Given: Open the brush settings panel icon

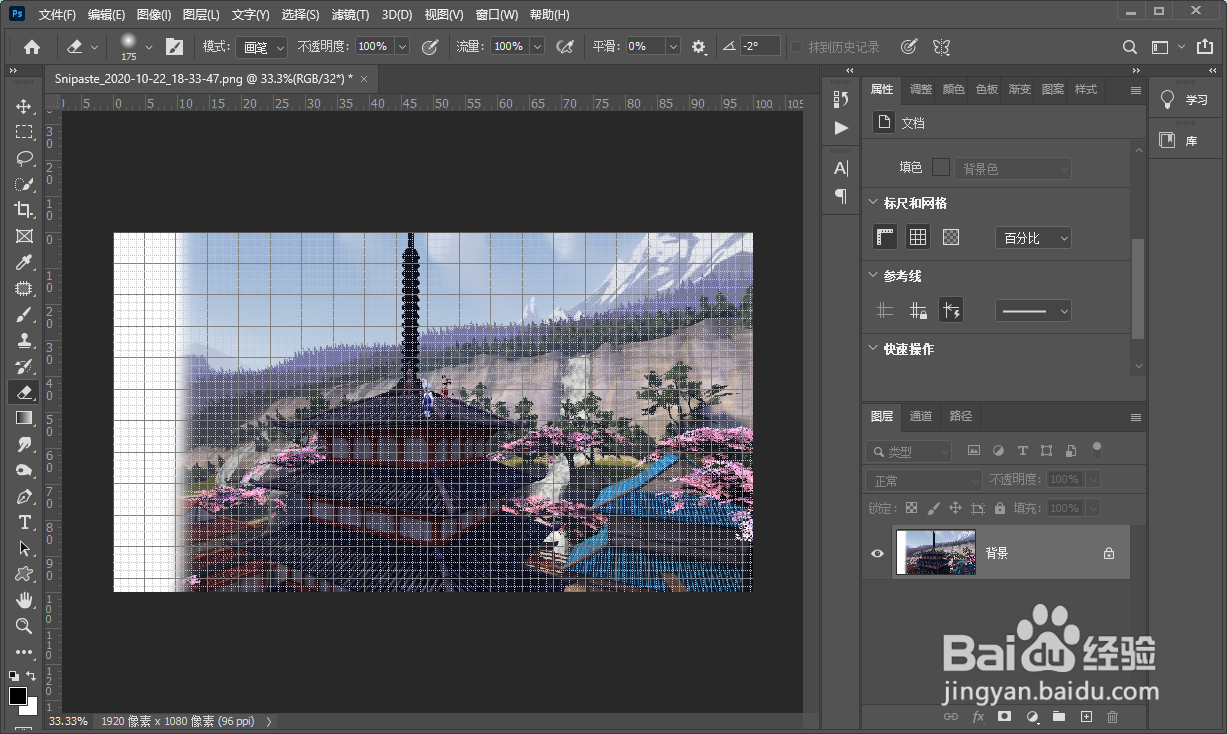Looking at the screenshot, I should (x=174, y=46).
